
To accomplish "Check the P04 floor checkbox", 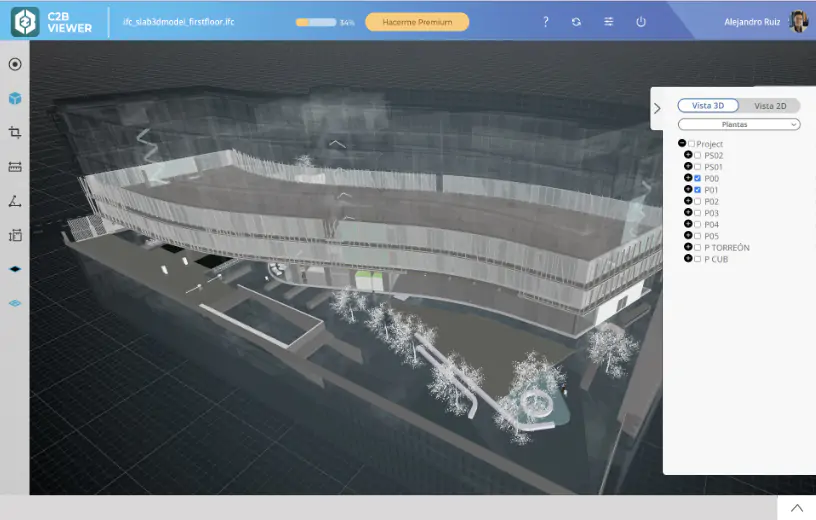I will [698, 224].
